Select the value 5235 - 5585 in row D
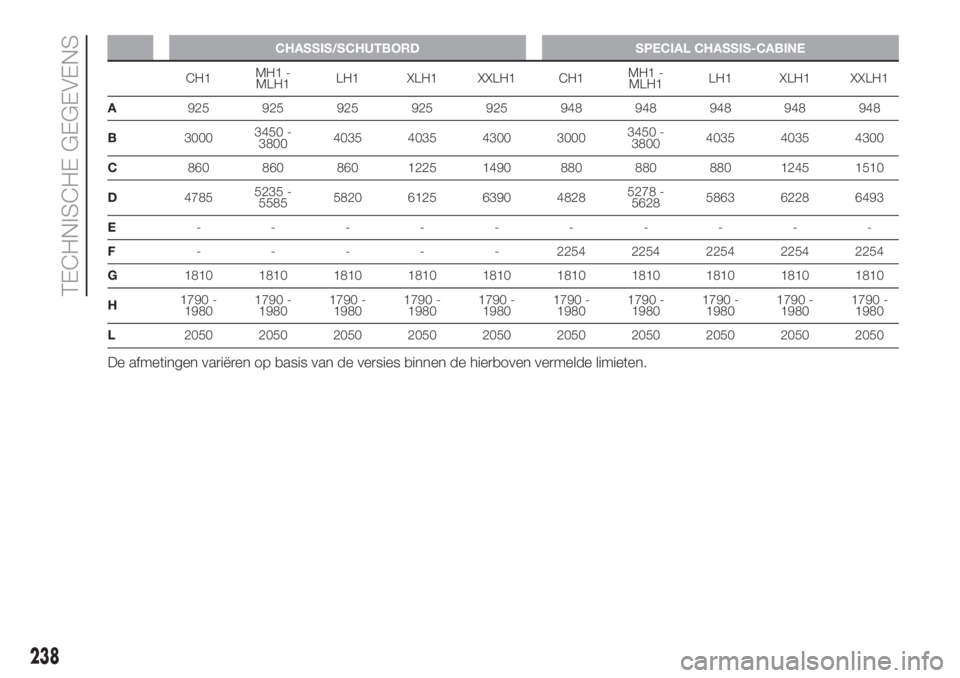 273,198
